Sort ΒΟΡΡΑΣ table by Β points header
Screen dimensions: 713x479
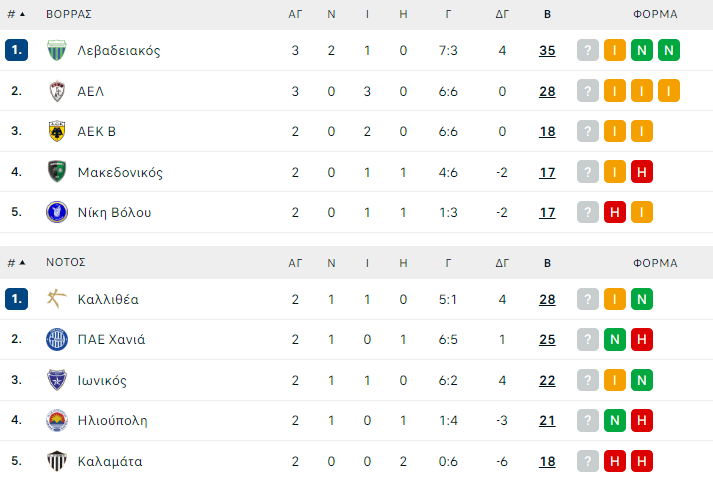pos(547,15)
